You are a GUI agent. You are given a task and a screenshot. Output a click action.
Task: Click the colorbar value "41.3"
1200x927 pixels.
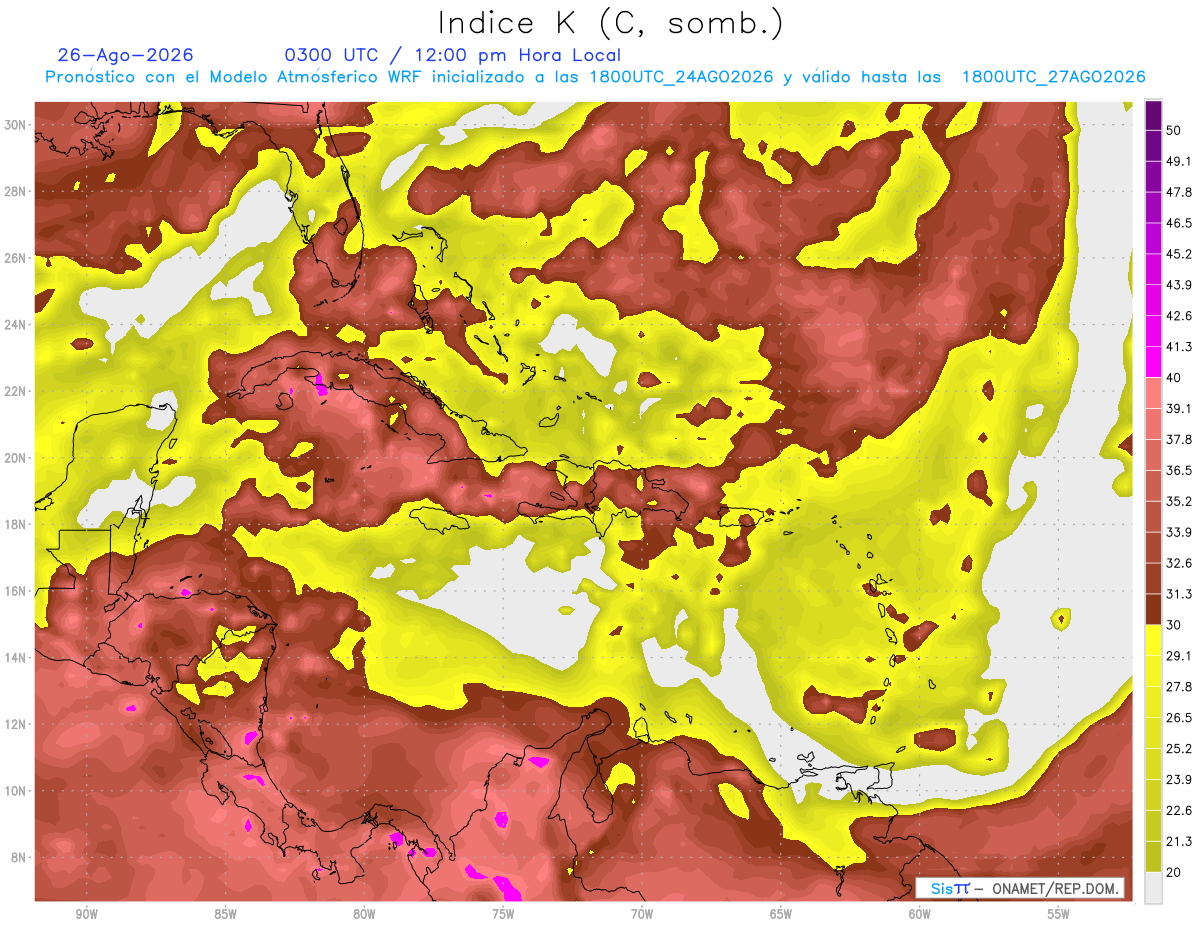point(1178,347)
